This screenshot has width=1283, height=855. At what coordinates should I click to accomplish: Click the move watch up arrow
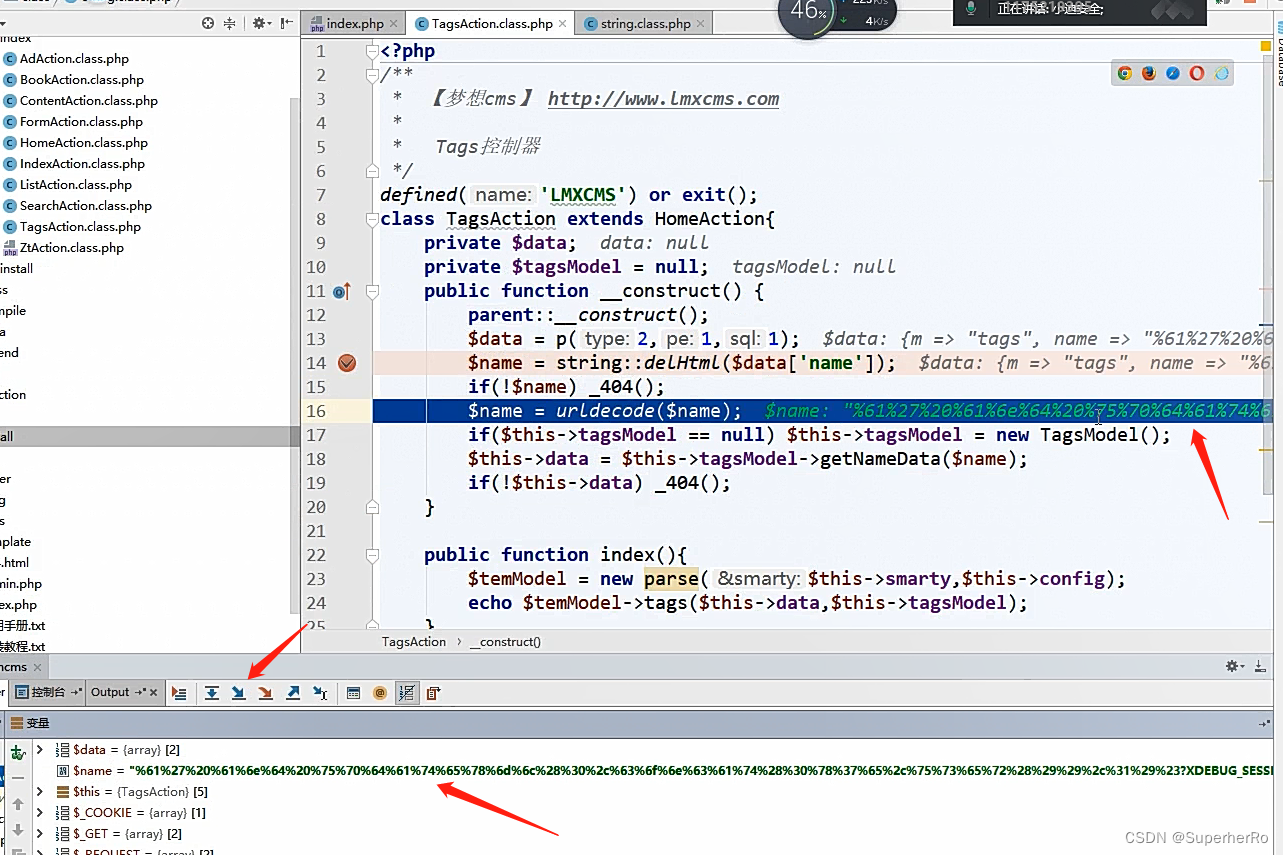[18, 804]
